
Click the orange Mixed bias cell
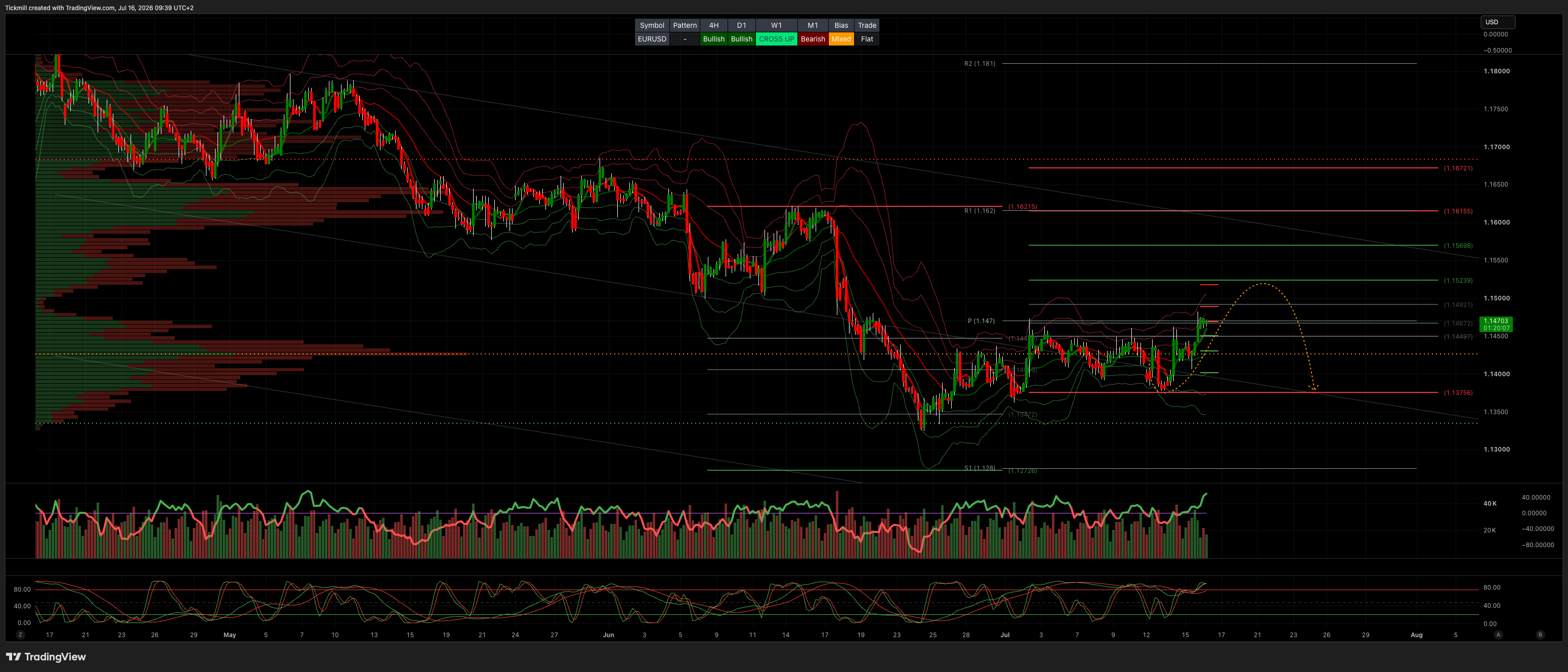(x=841, y=39)
